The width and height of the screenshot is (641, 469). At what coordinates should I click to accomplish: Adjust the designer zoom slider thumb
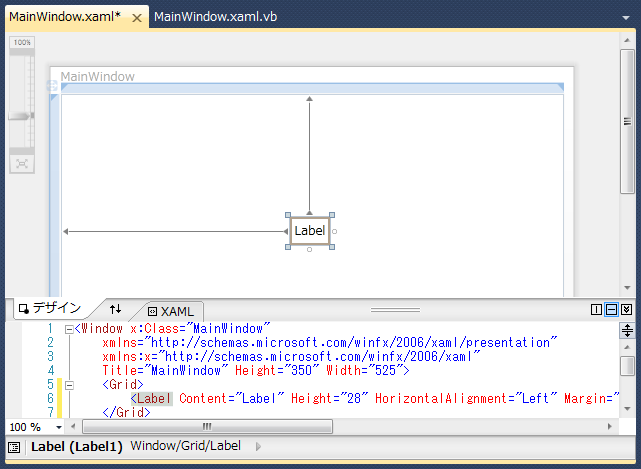[20, 116]
